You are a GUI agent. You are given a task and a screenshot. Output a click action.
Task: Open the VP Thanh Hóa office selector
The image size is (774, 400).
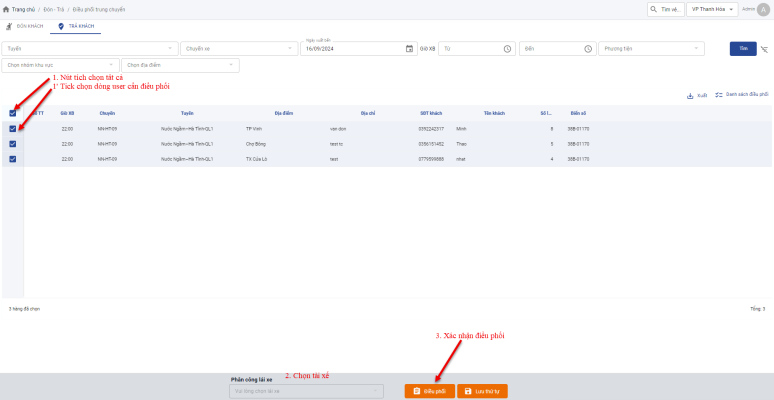712,9
